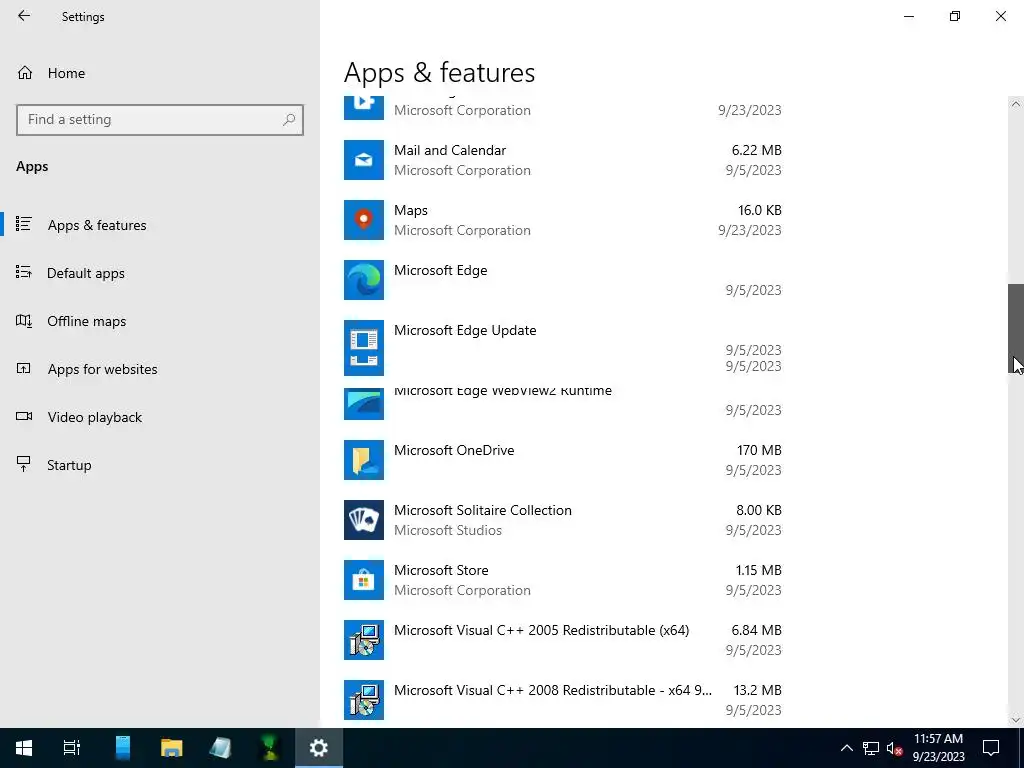
Task: Select Visual C++ 2008 Redistributable name
Action: (553, 691)
